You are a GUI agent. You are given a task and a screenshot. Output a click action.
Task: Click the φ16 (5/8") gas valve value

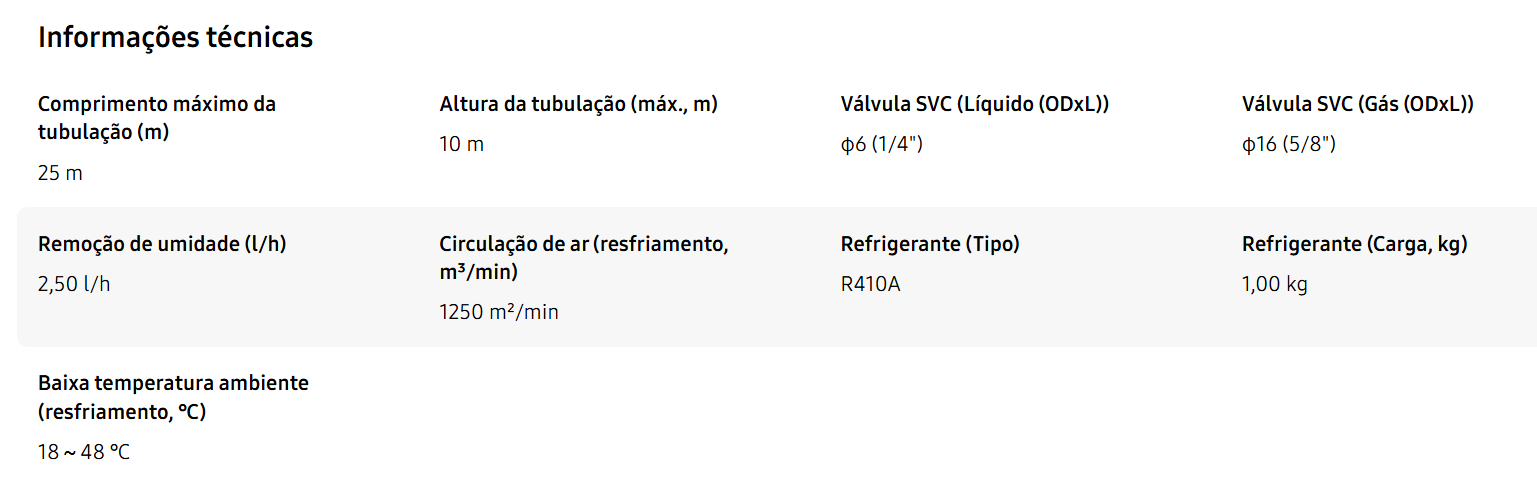click(1288, 144)
